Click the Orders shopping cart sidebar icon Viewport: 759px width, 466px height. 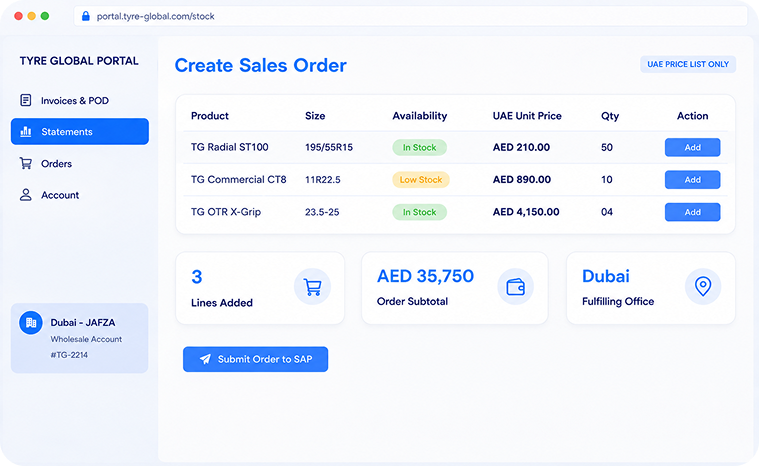26,163
